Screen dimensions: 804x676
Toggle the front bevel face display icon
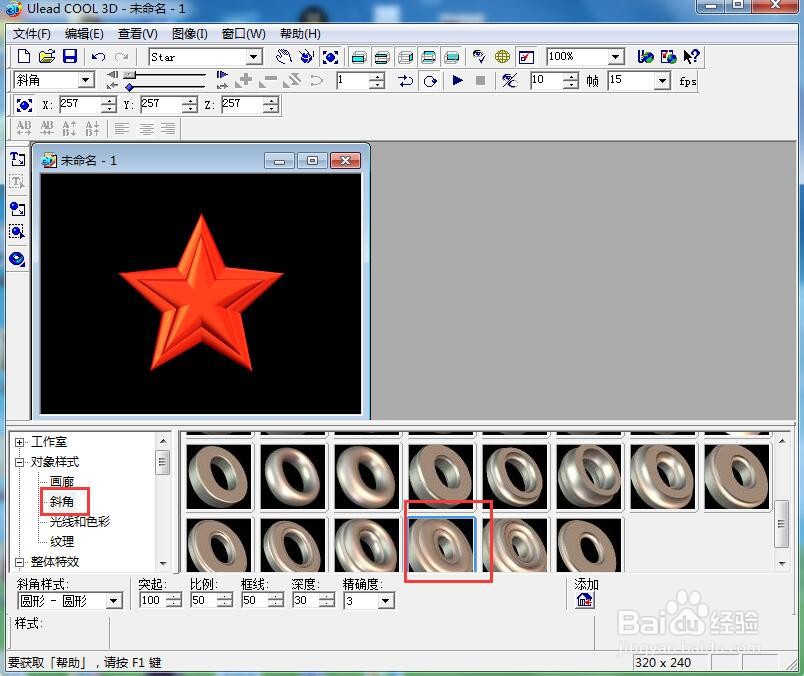coord(382,57)
